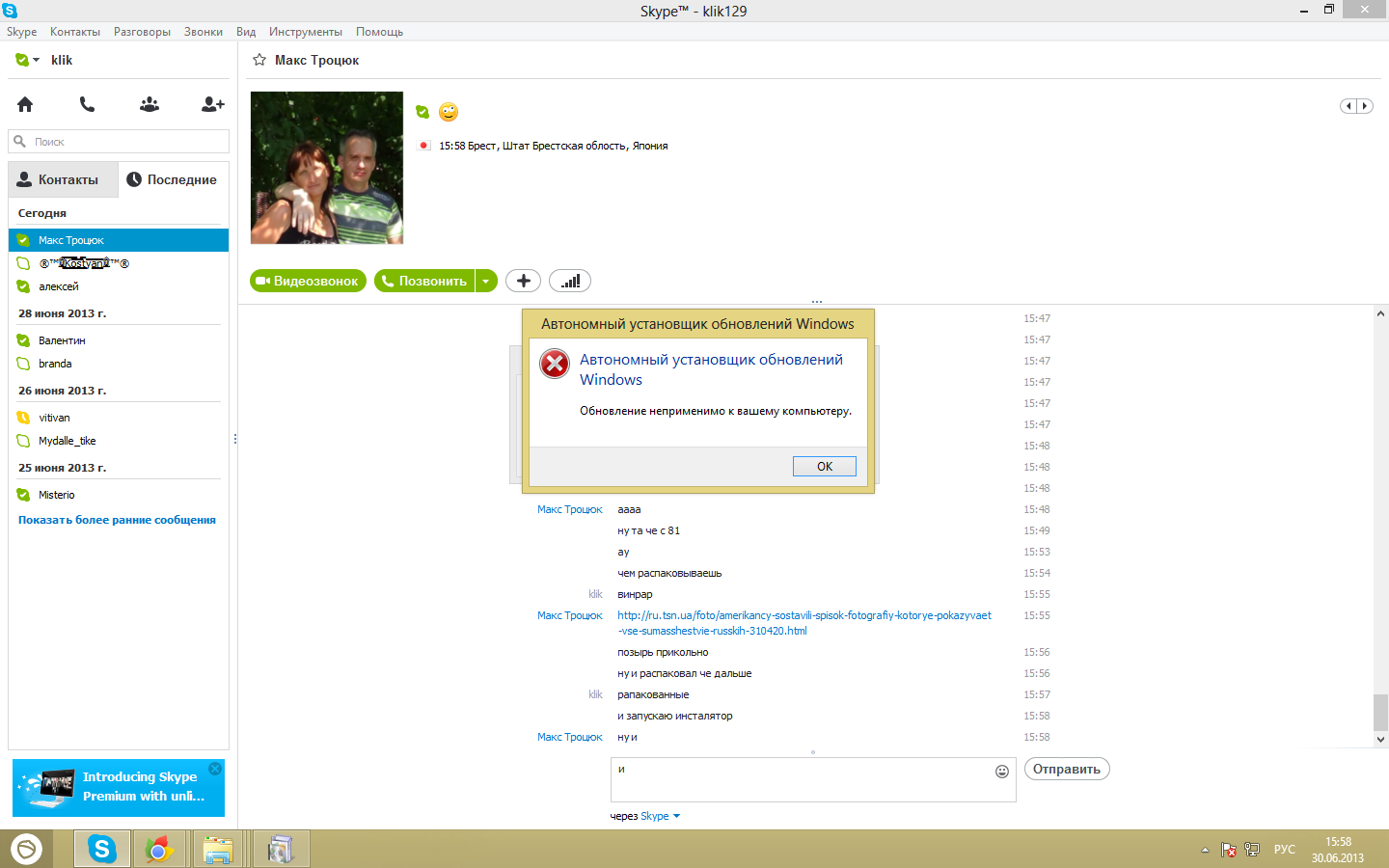Switch to Контакты tab
Viewport: 1389px width, 868px height.
point(64,179)
